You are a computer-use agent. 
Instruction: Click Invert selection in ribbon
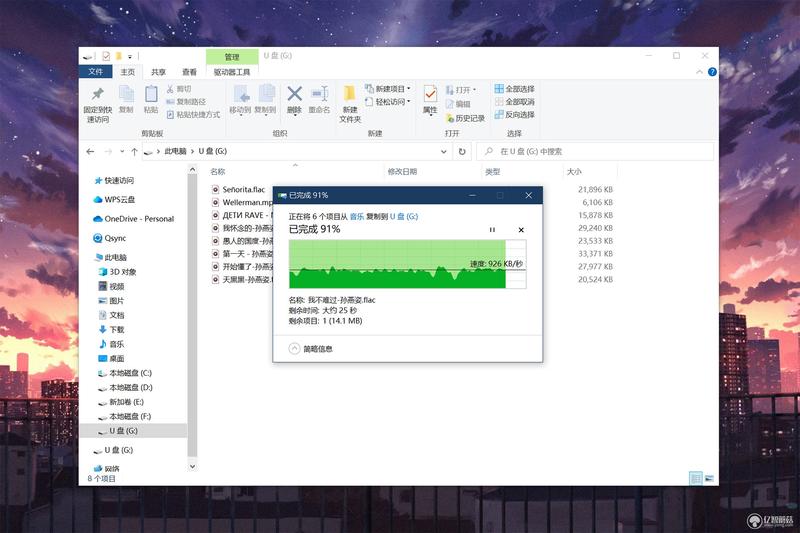pyautogui.click(x=514, y=114)
